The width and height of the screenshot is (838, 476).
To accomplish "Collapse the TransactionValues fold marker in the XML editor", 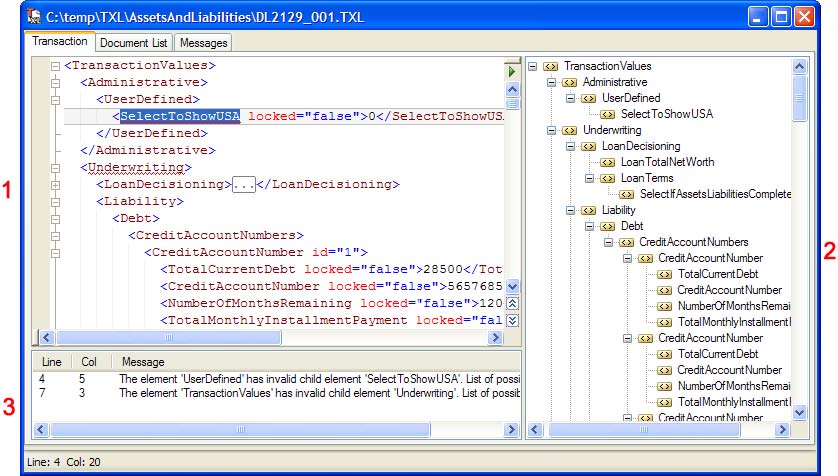I will tap(55, 66).
